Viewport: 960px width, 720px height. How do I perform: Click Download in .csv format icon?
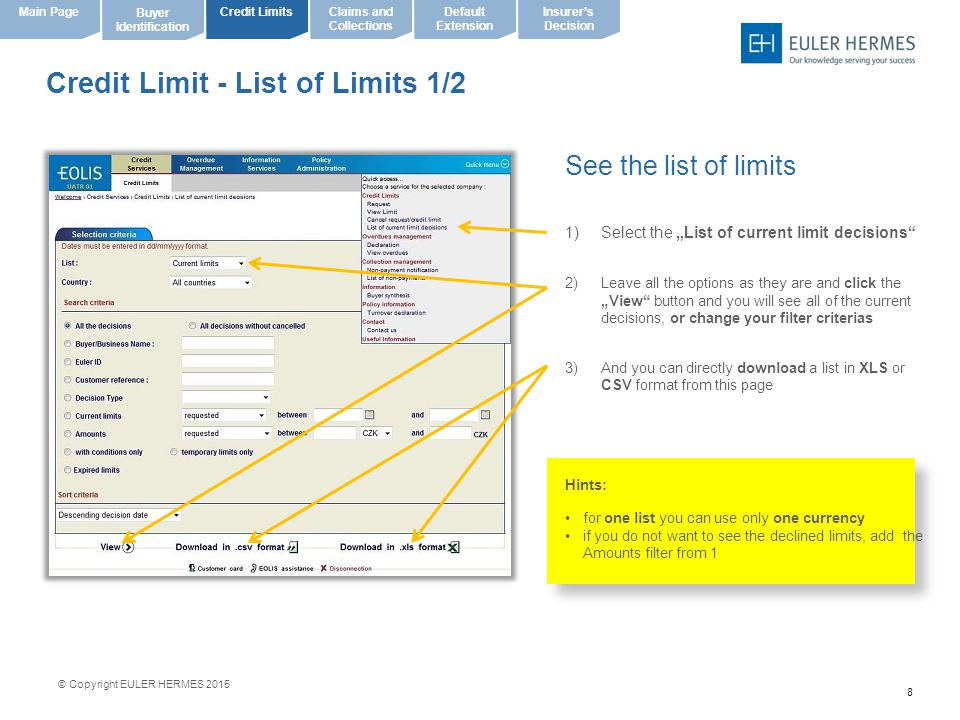[x=293, y=547]
